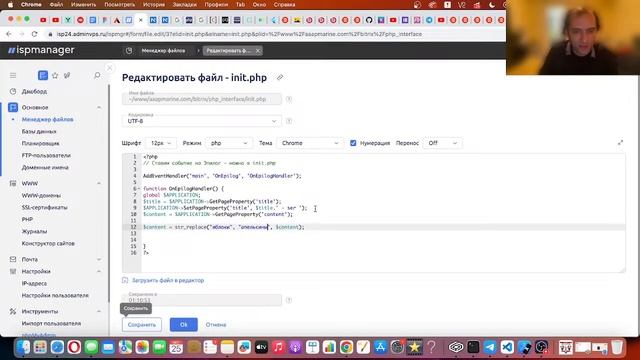
Task: Close the Редактировать ф... tab
Action: (258, 51)
